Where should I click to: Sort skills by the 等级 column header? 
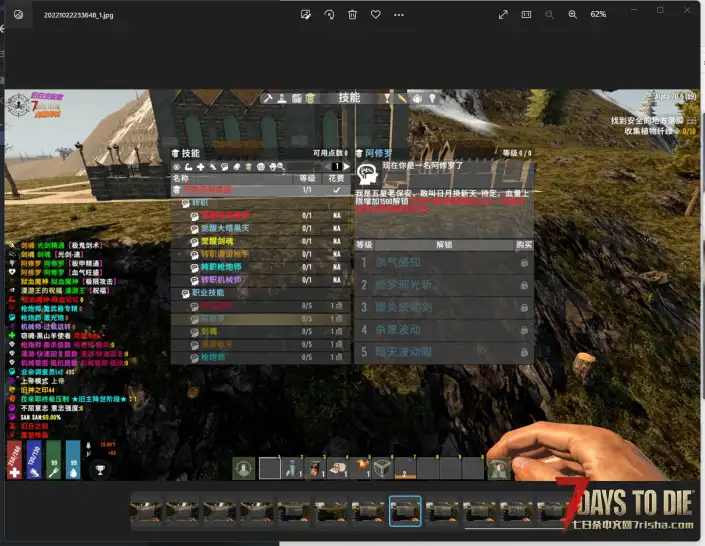tap(308, 179)
